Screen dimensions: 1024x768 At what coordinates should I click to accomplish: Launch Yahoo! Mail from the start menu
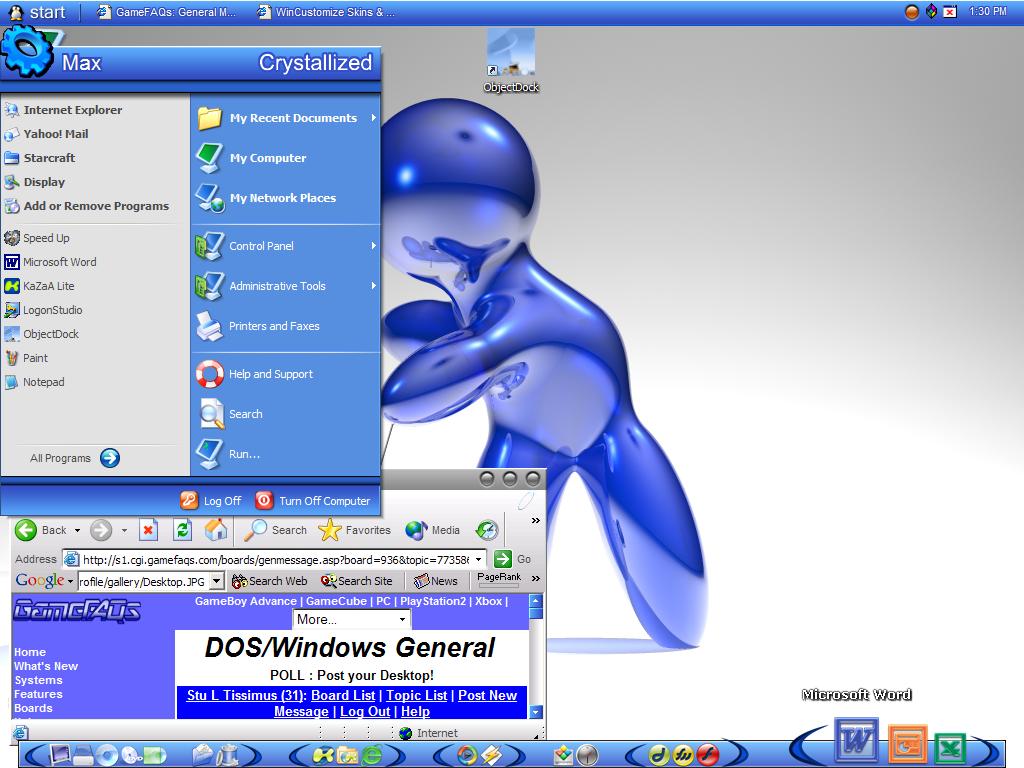[46, 134]
